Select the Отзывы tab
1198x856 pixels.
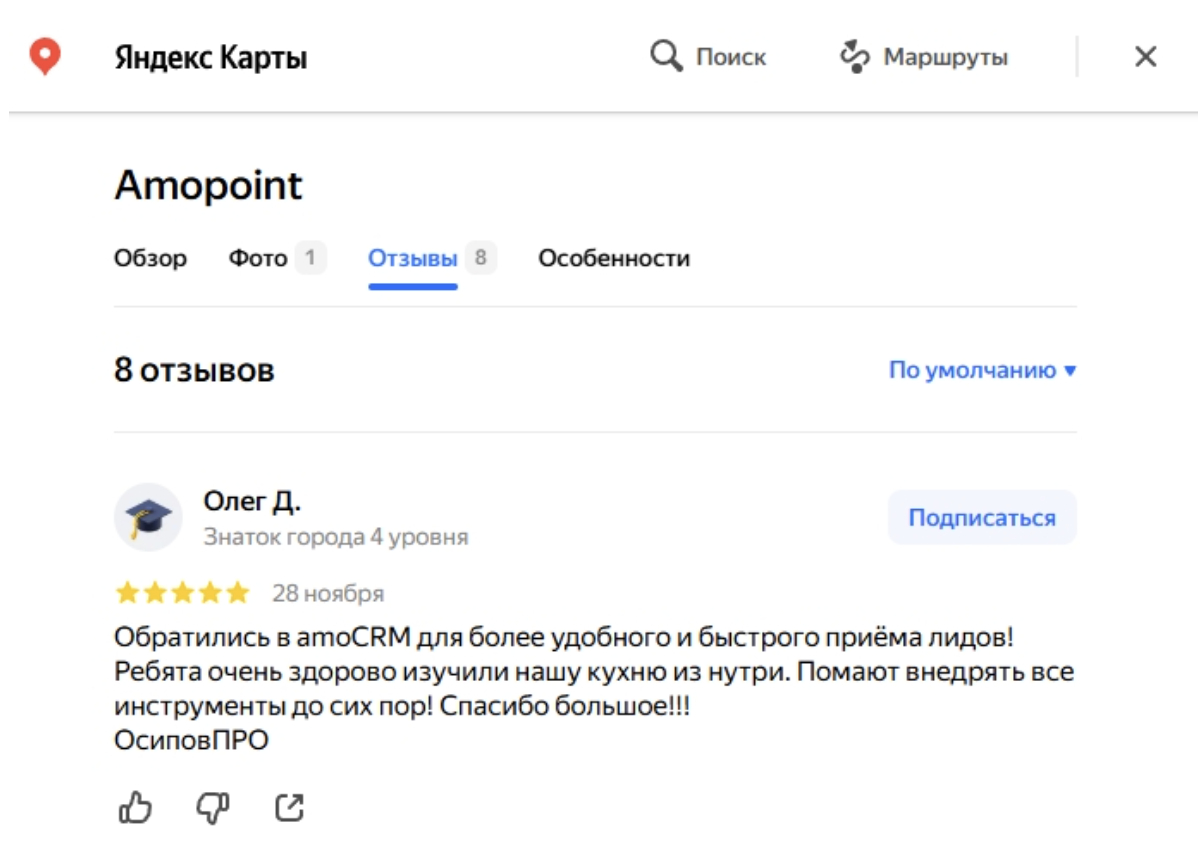point(413,259)
